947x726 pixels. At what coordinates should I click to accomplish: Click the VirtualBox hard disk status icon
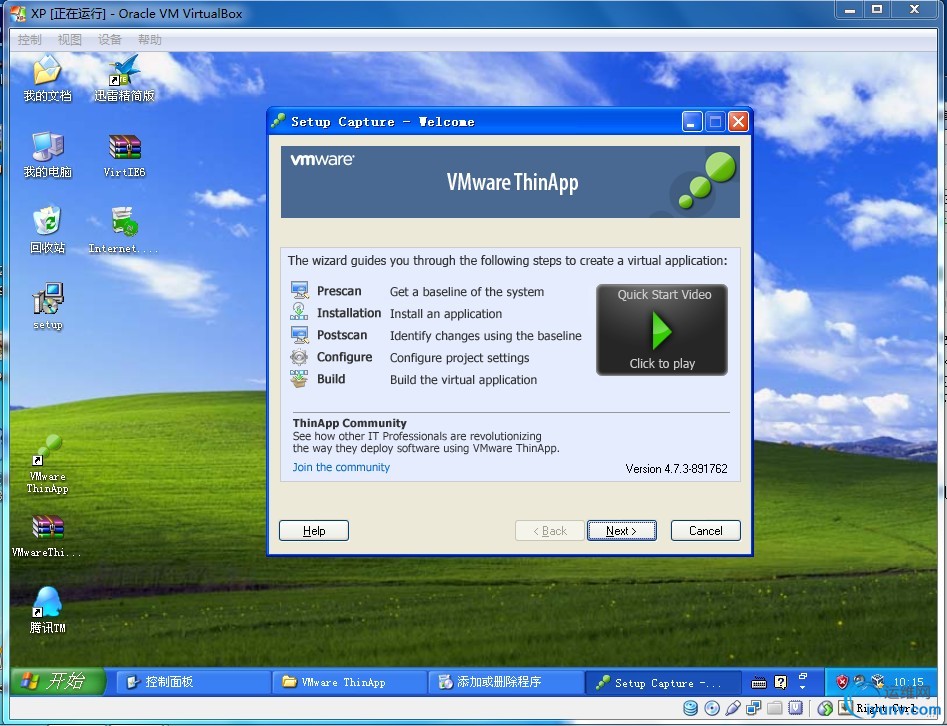click(690, 708)
